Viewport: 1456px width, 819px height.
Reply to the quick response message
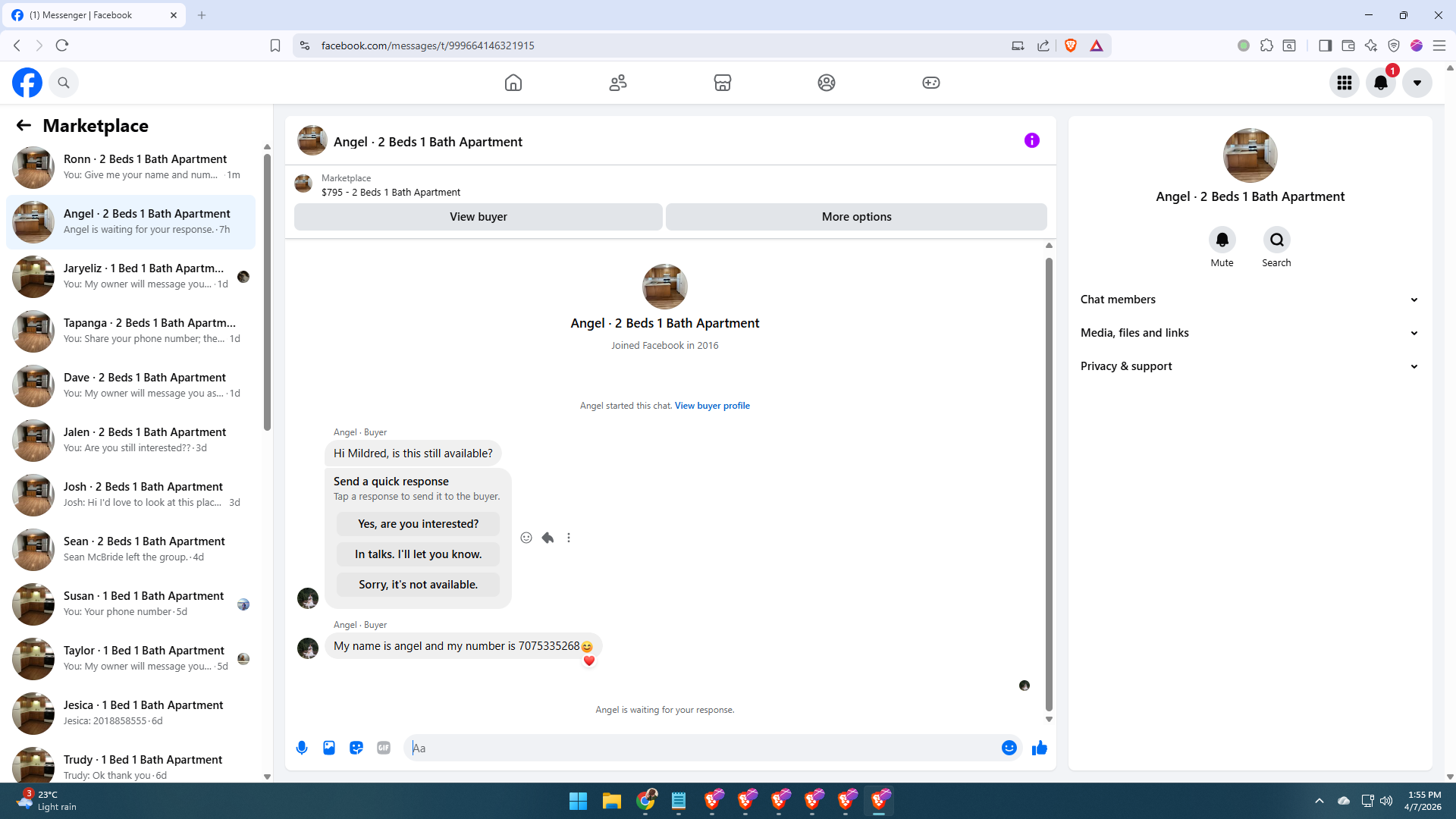pyautogui.click(x=548, y=538)
